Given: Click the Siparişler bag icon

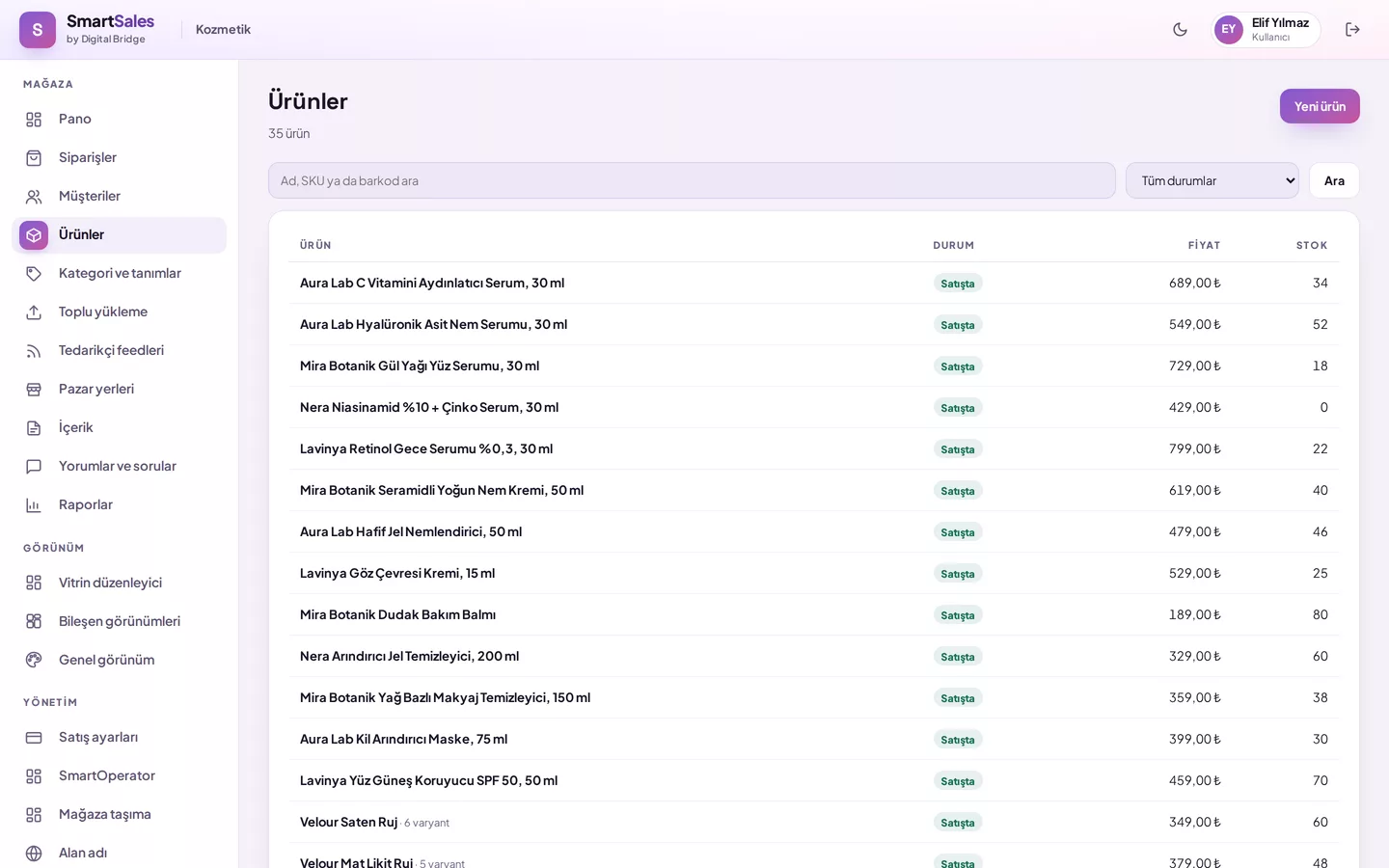Looking at the screenshot, I should point(34,158).
